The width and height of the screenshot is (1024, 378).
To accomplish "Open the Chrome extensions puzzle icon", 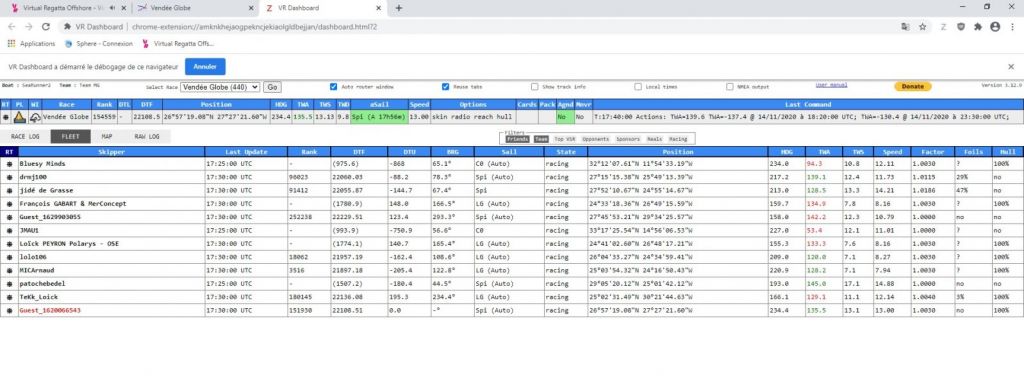I will [978, 27].
